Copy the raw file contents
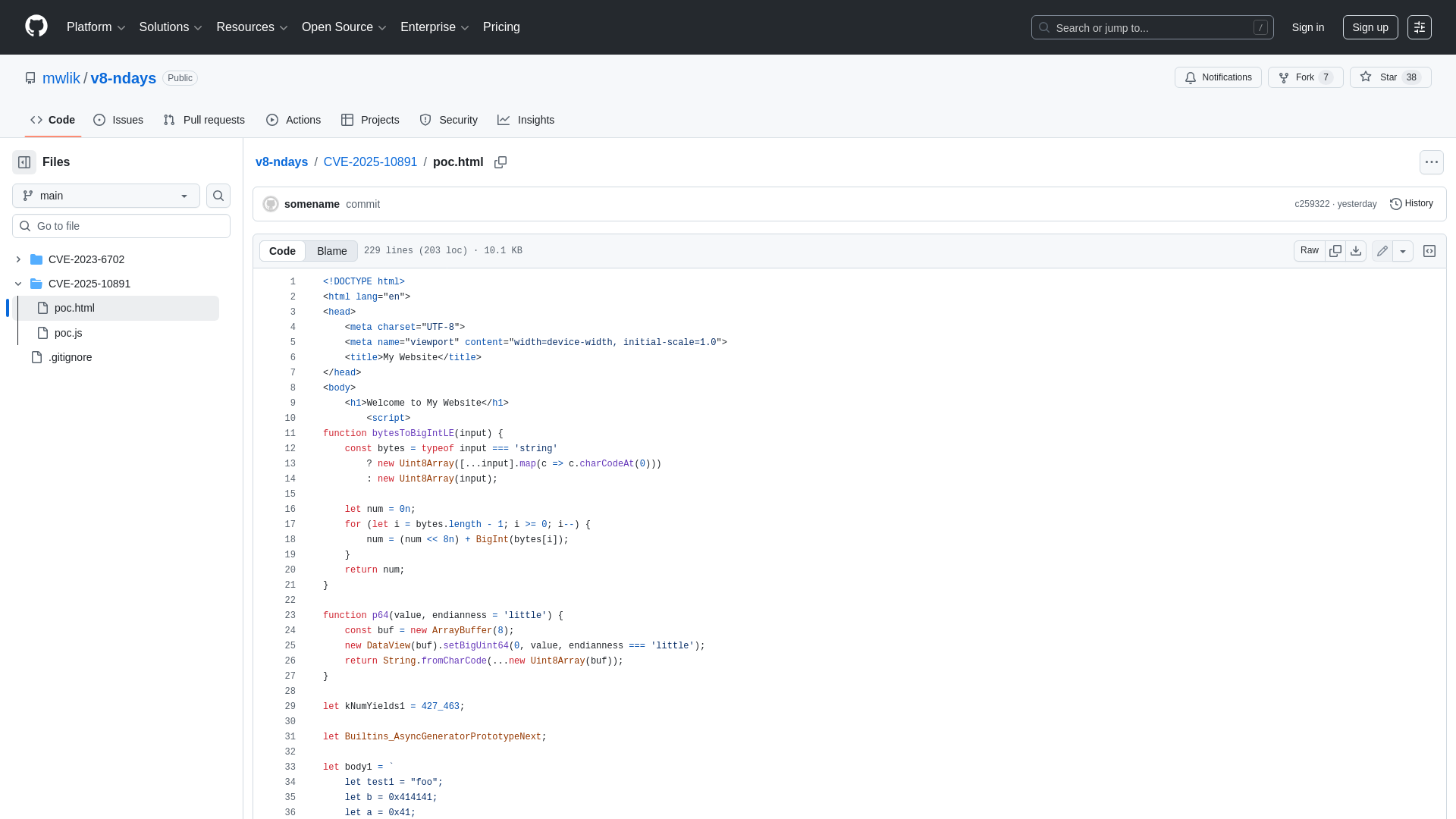 coord(1335,250)
